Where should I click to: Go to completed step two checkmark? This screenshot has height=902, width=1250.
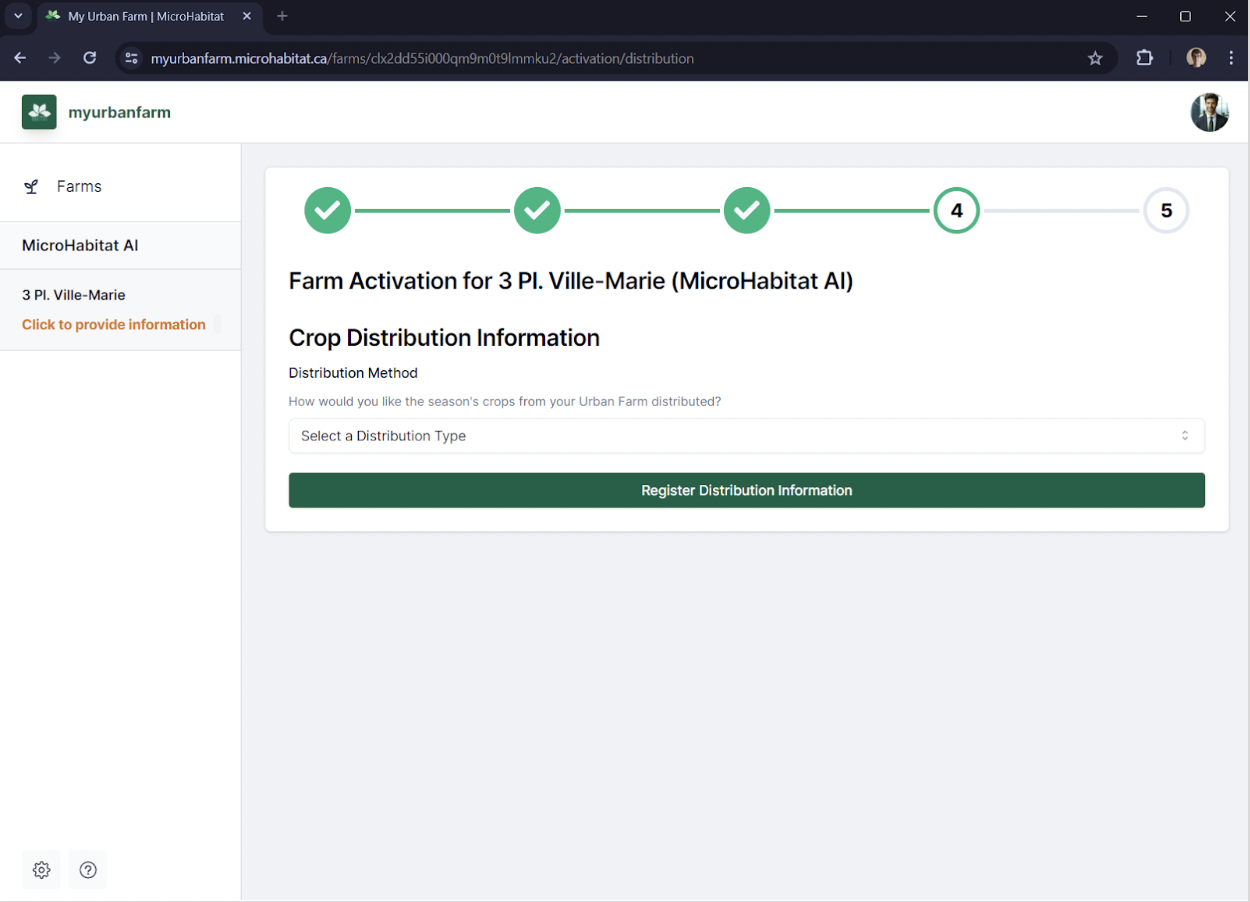pos(538,211)
